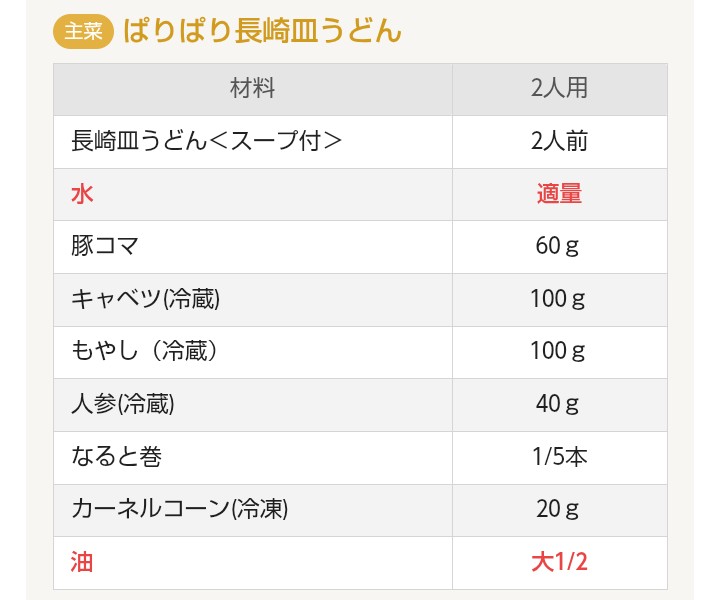Click the 主菜 category badge

[x=83, y=32]
